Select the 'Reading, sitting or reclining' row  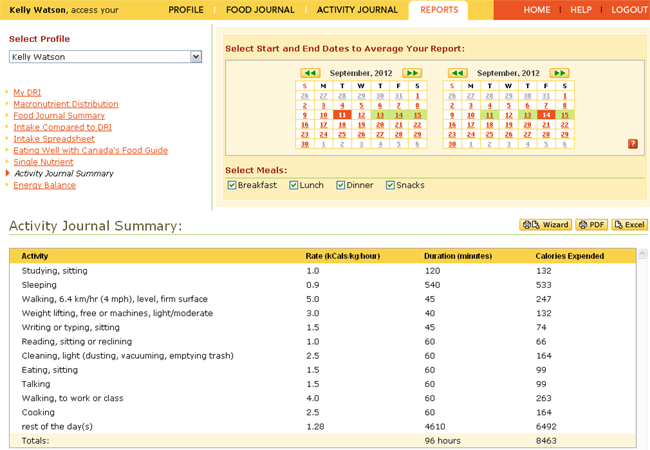[x=323, y=342]
